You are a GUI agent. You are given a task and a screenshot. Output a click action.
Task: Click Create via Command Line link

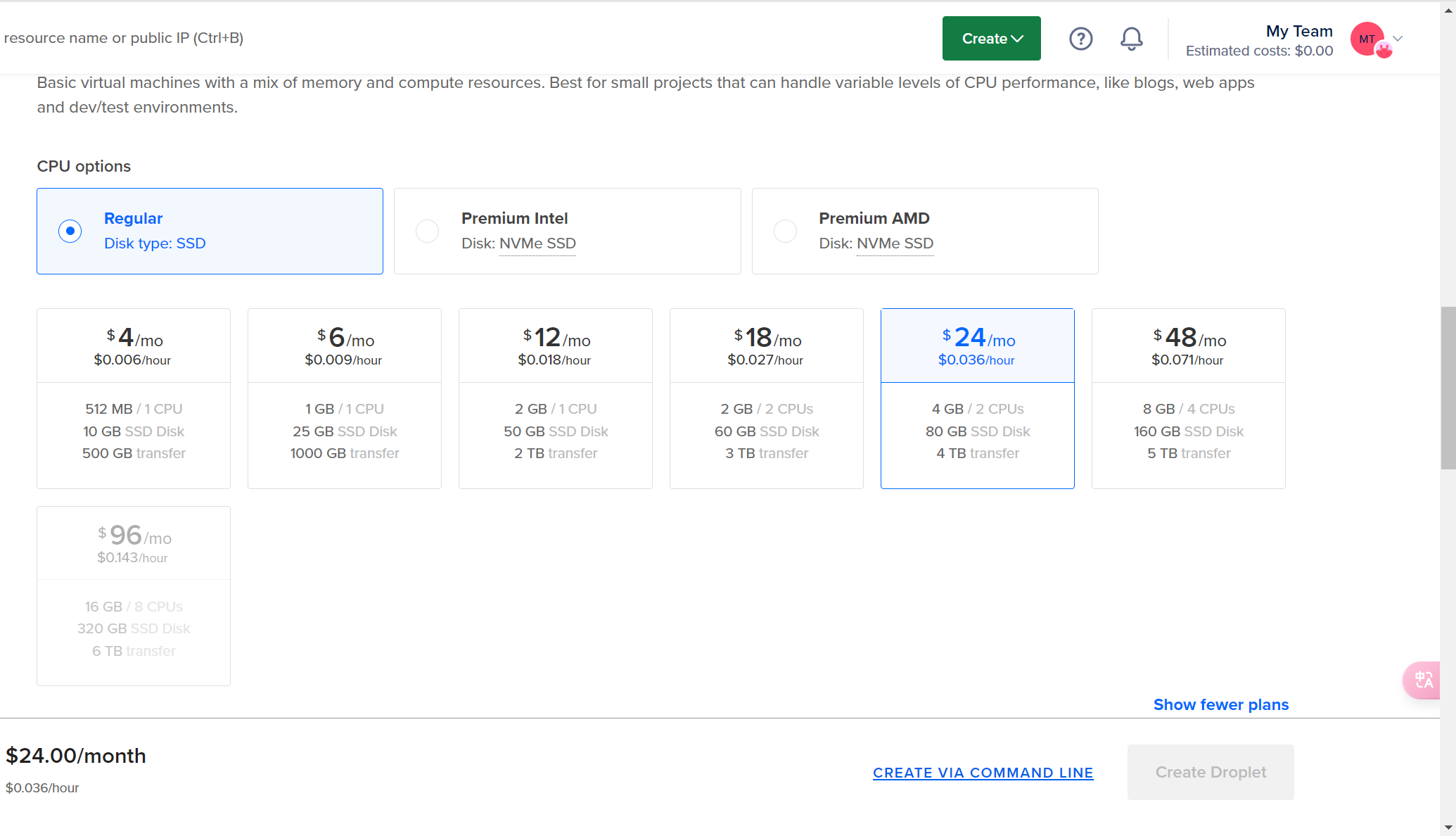(x=983, y=773)
